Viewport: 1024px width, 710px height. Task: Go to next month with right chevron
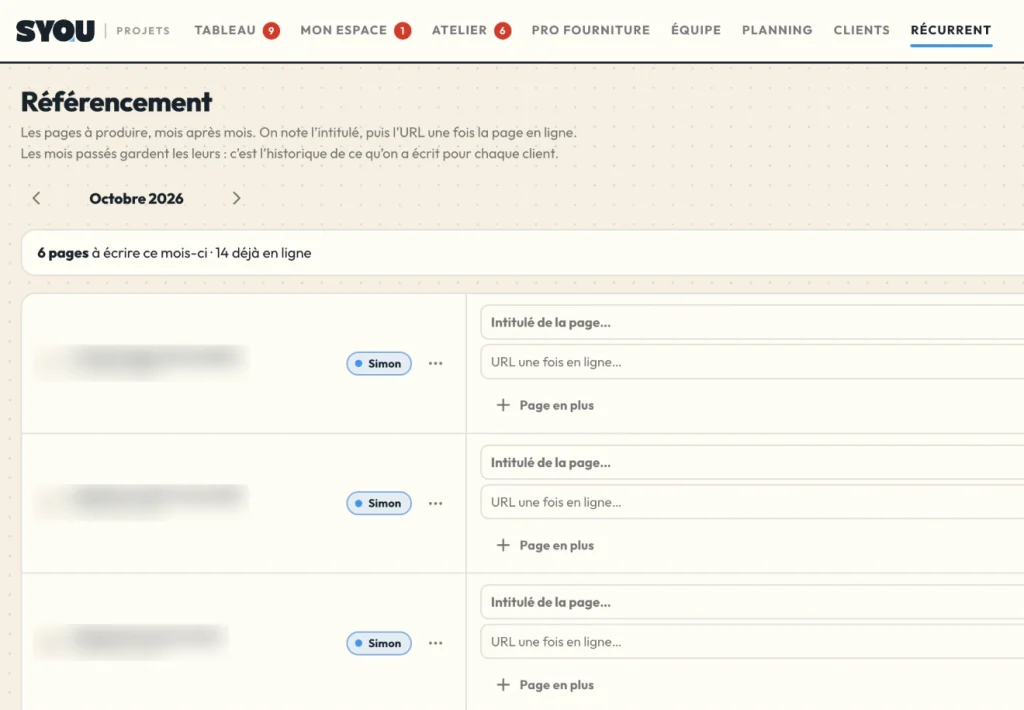[236, 198]
